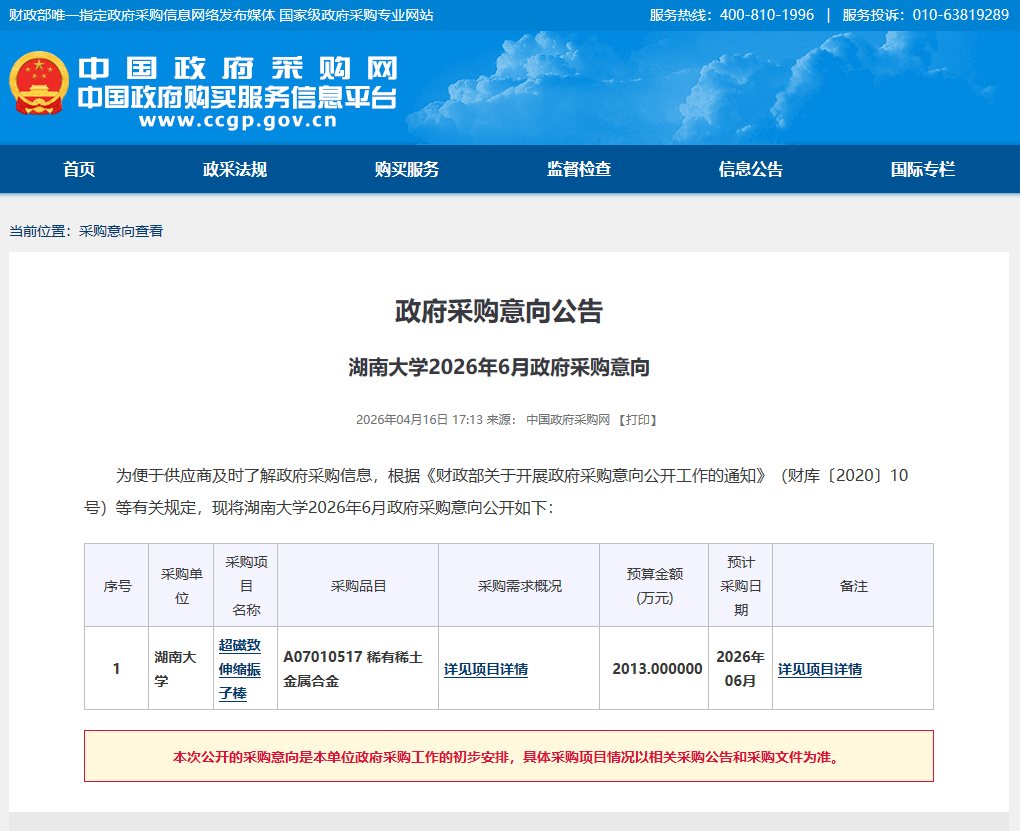Click the 采购单位 column header

point(181,586)
